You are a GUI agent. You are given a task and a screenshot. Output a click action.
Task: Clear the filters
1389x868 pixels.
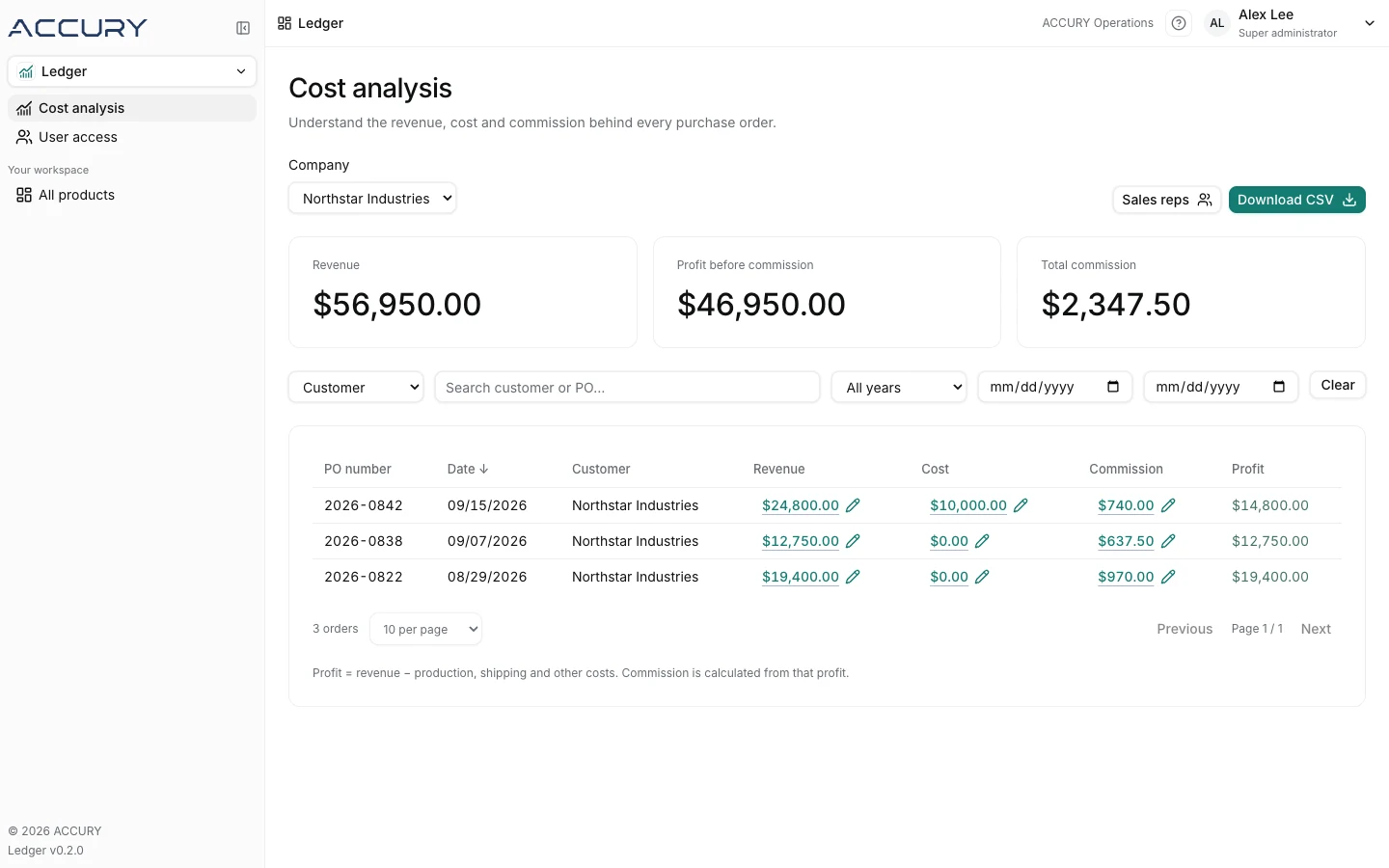pos(1338,386)
